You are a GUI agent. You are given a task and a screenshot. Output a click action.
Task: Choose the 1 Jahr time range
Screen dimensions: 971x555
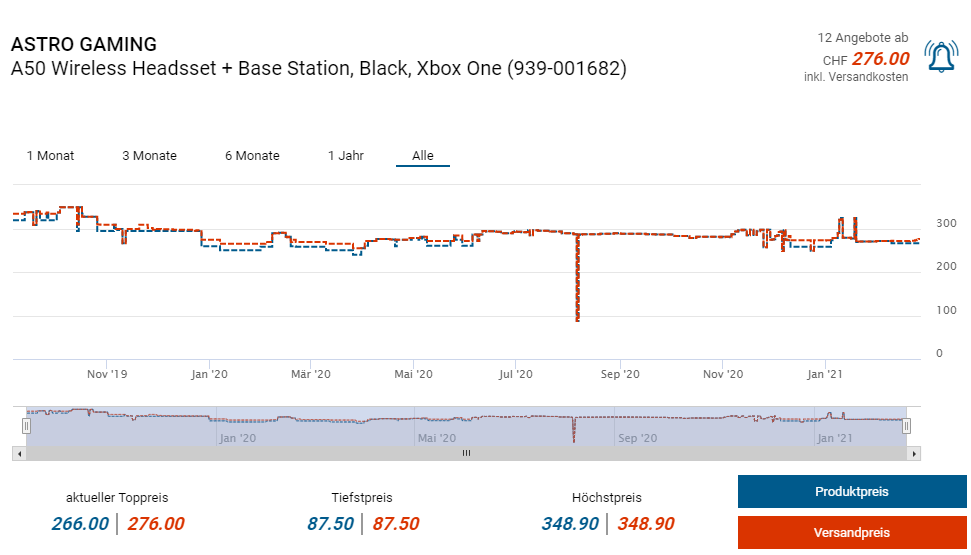[346, 156]
